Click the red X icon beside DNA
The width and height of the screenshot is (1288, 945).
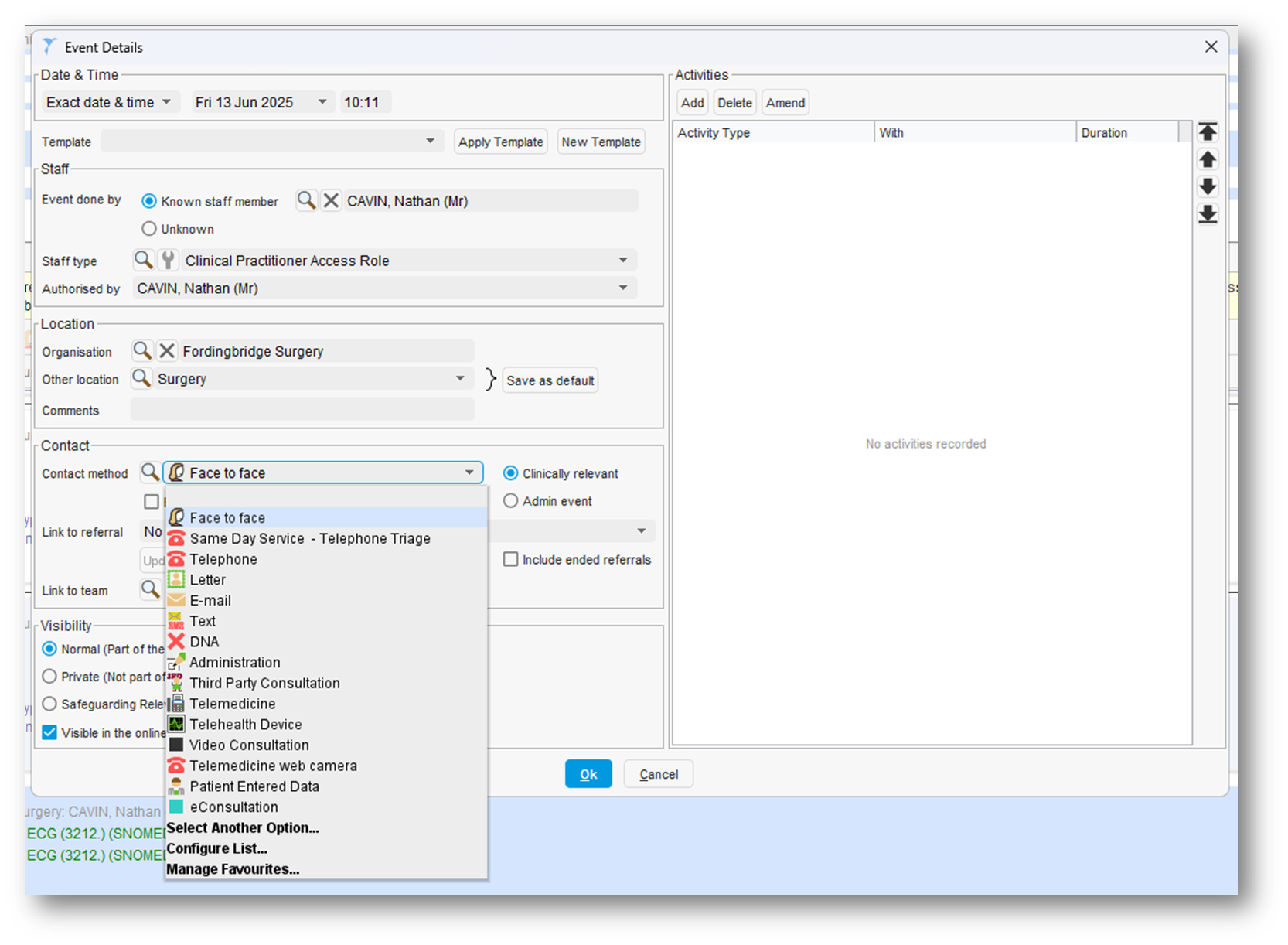tap(176, 641)
